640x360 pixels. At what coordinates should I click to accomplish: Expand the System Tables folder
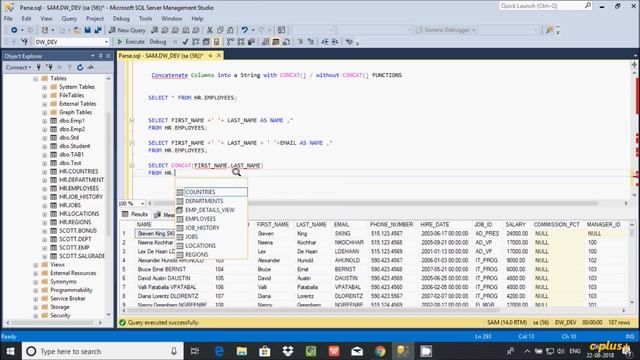tap(44, 87)
